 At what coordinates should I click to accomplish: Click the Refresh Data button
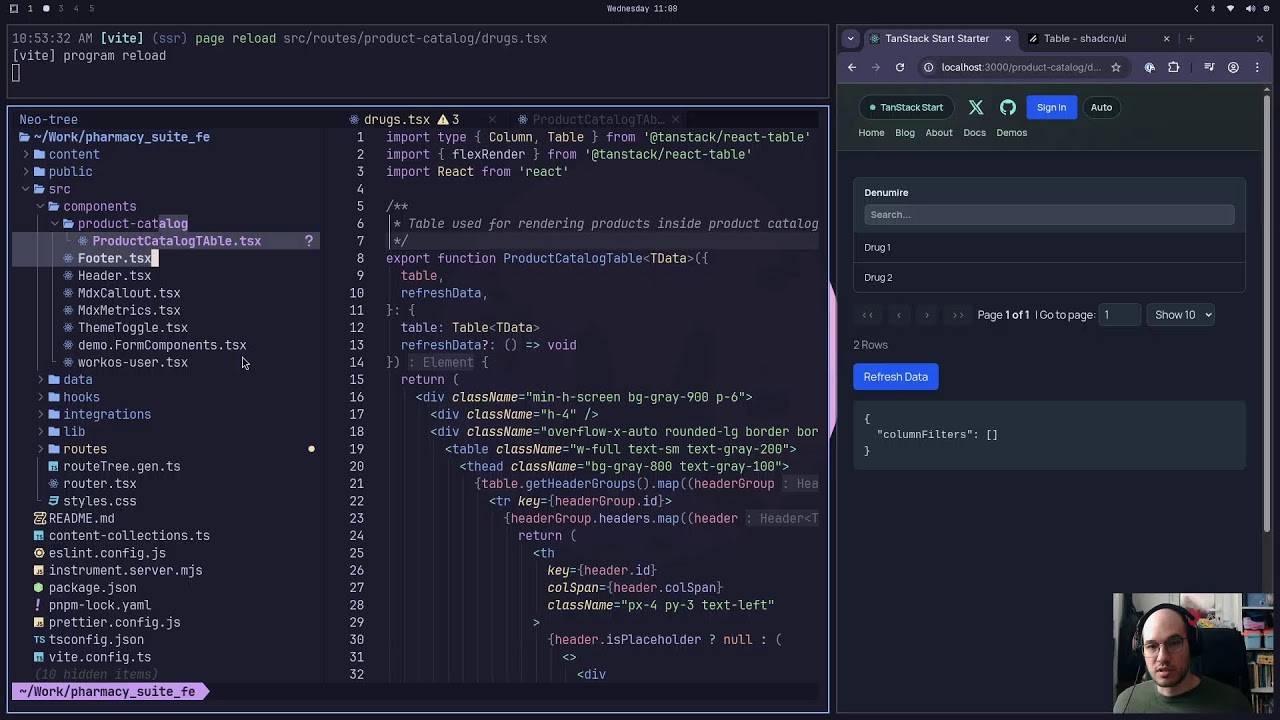(895, 377)
